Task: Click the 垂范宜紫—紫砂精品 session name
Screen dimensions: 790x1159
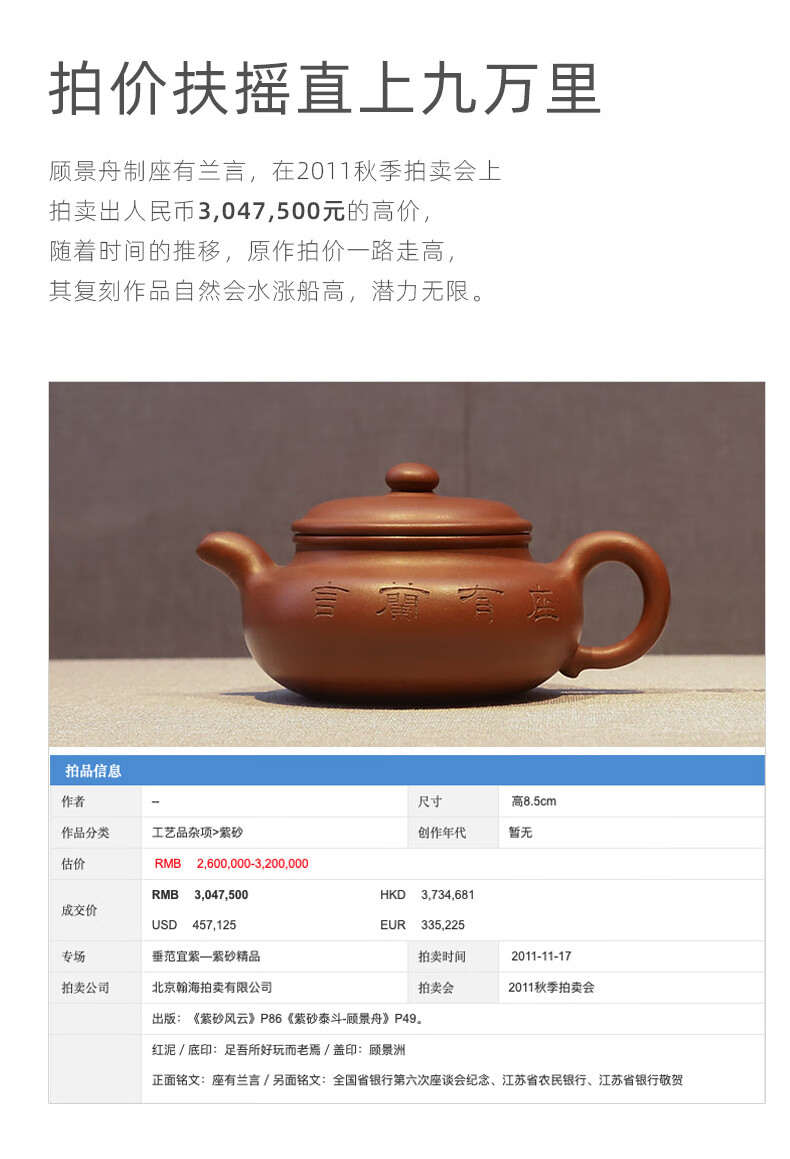Action: point(206,956)
